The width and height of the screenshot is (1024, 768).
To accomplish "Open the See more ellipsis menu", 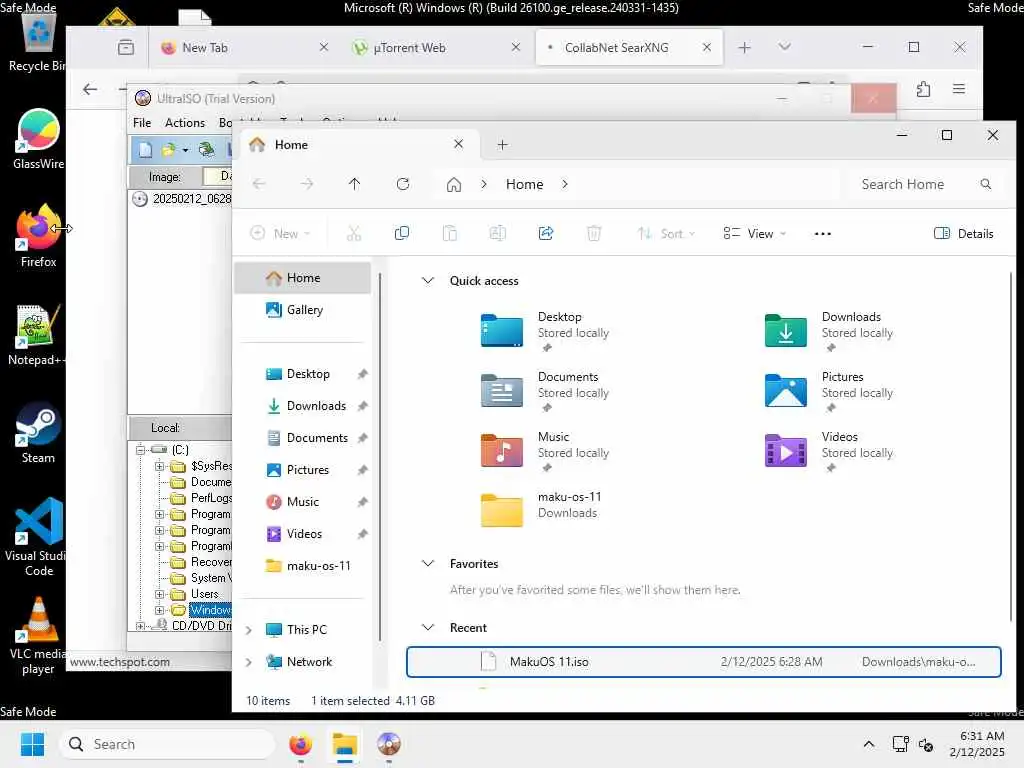I will pos(822,234).
